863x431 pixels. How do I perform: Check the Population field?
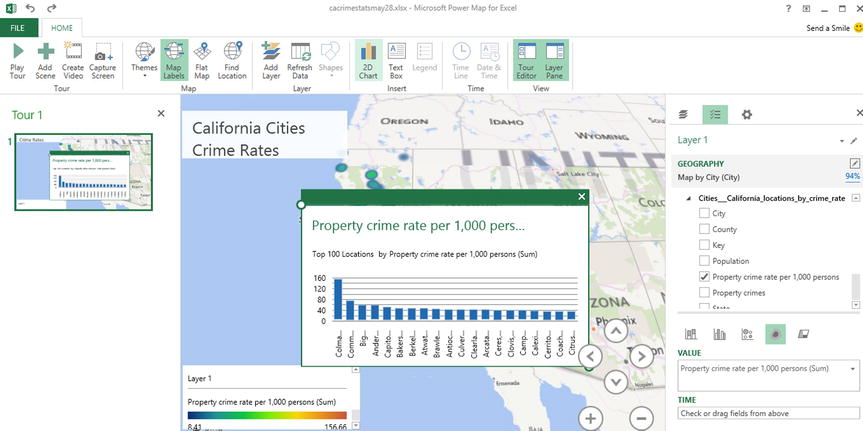tap(704, 261)
